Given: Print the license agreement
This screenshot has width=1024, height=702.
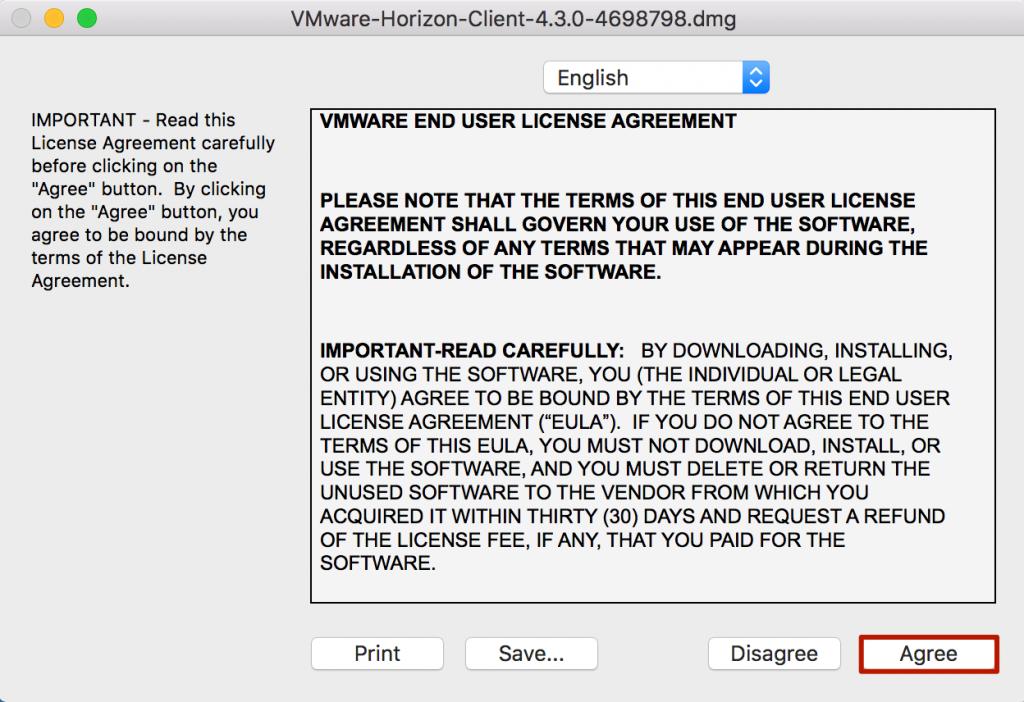Looking at the screenshot, I should pyautogui.click(x=377, y=654).
